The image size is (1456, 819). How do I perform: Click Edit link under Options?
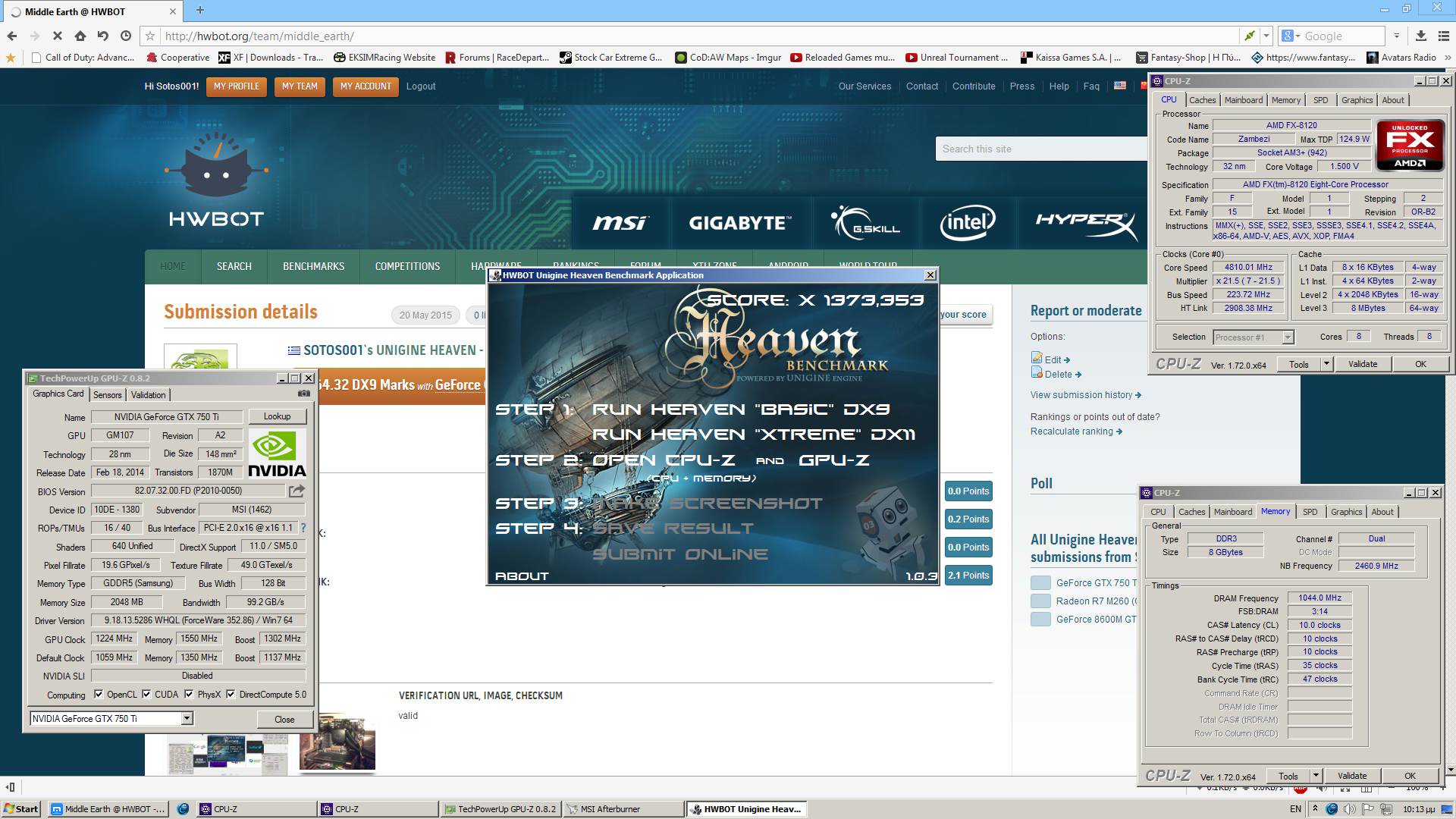pos(1050,359)
